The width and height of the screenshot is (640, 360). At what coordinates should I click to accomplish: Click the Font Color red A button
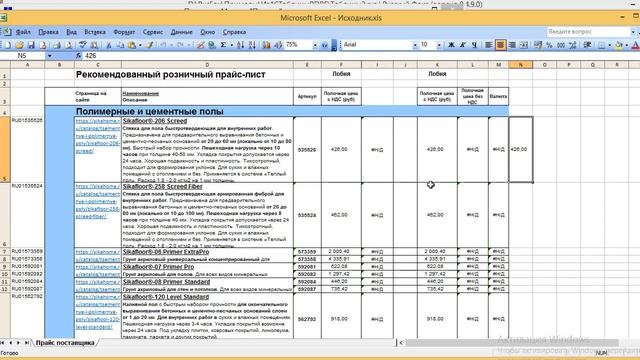[636, 45]
